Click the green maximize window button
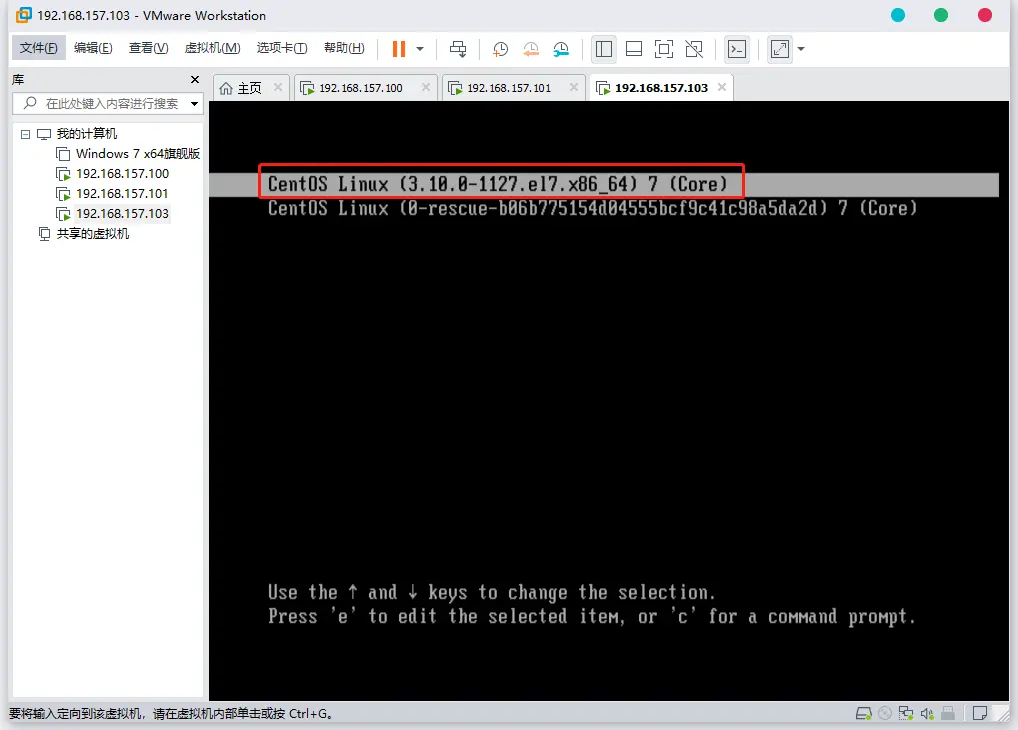1018x730 pixels. [941, 15]
